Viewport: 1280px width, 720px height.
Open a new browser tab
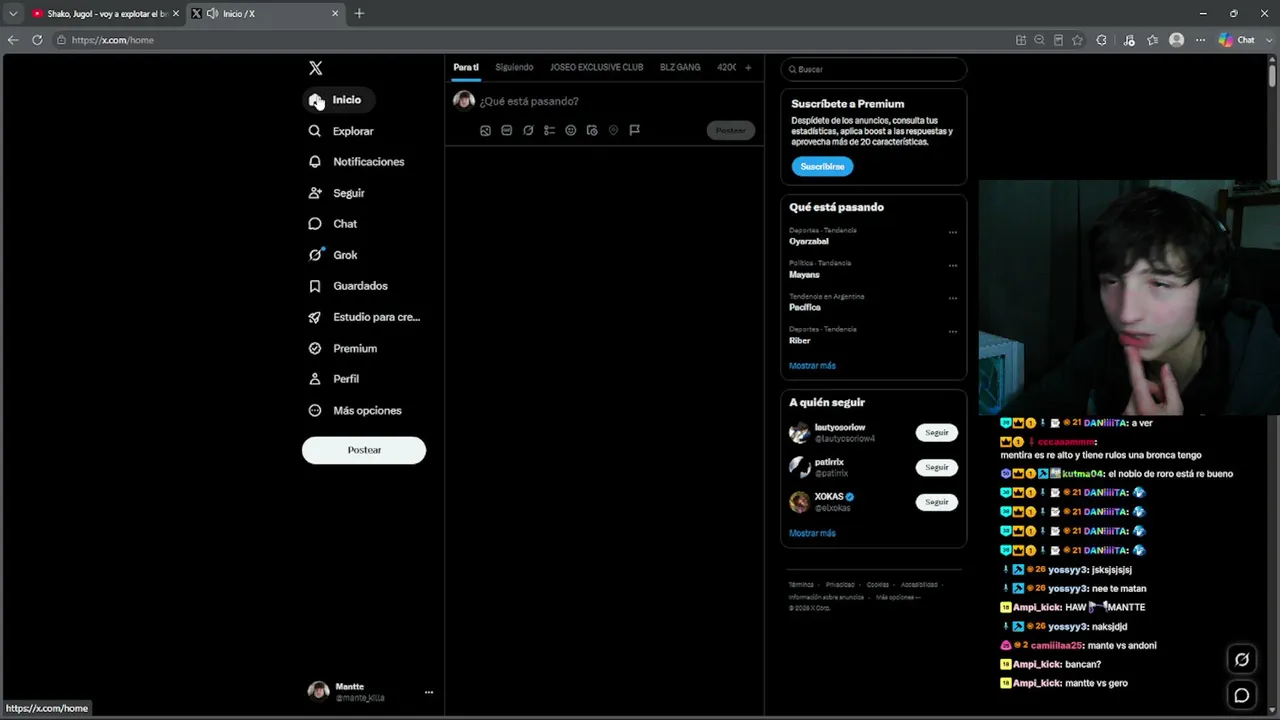click(x=359, y=13)
